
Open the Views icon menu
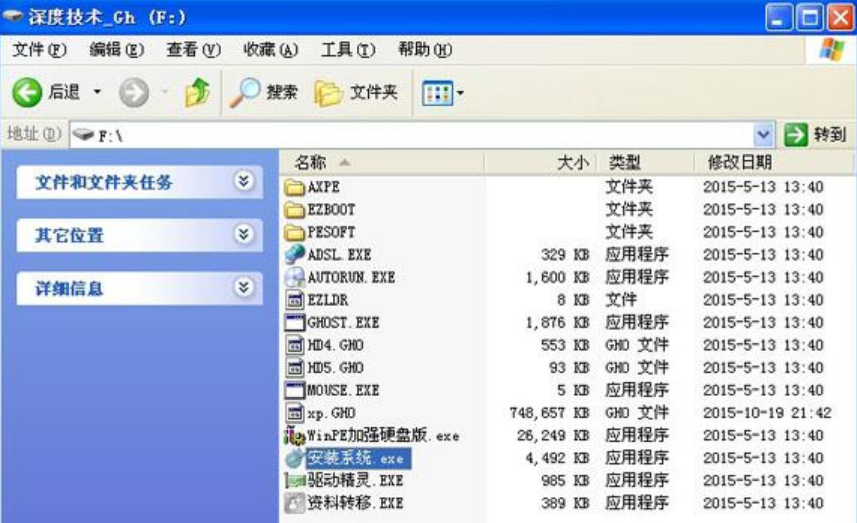tap(437, 93)
